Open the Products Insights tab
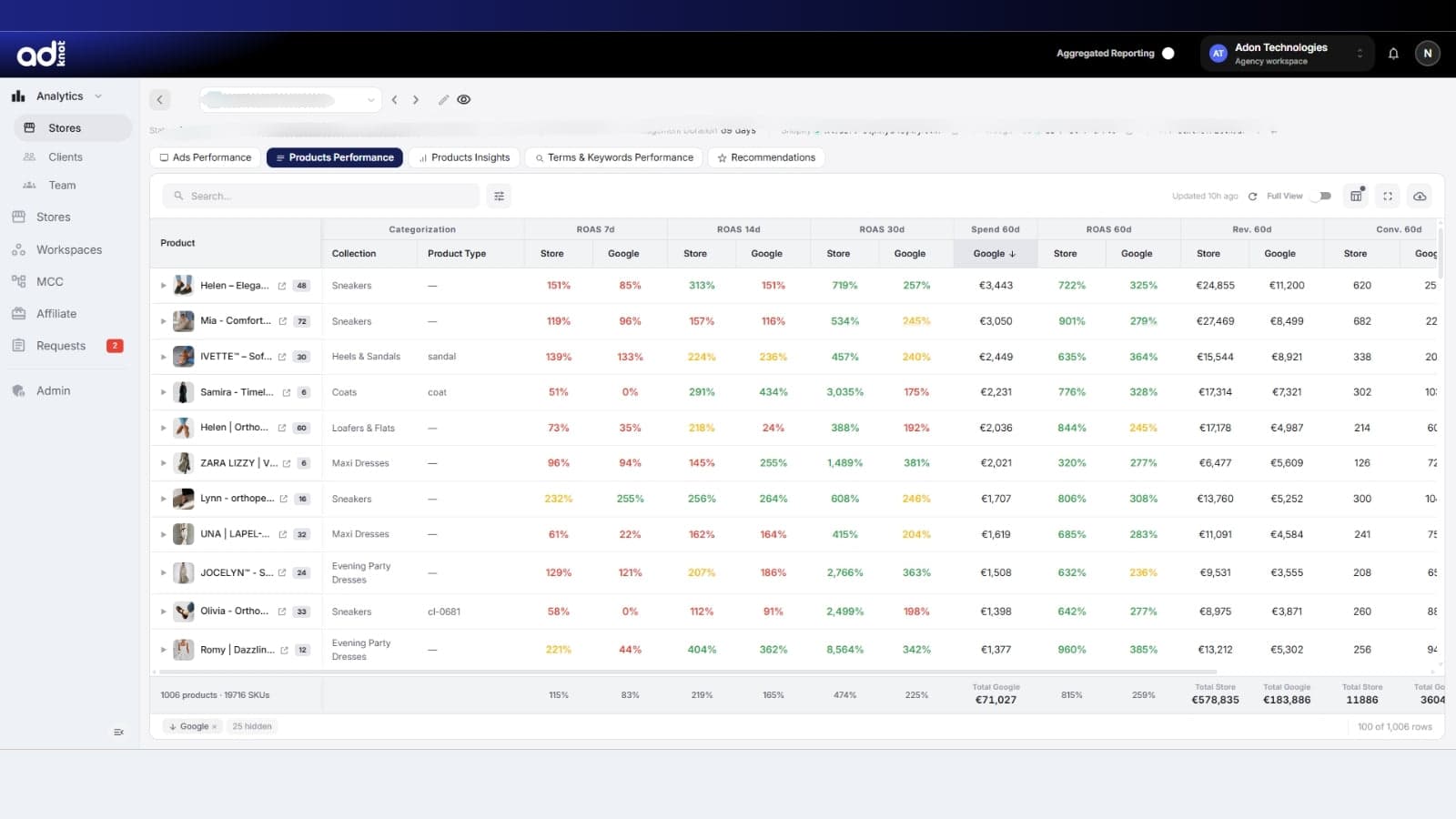Viewport: 1456px width, 819px height. [464, 157]
